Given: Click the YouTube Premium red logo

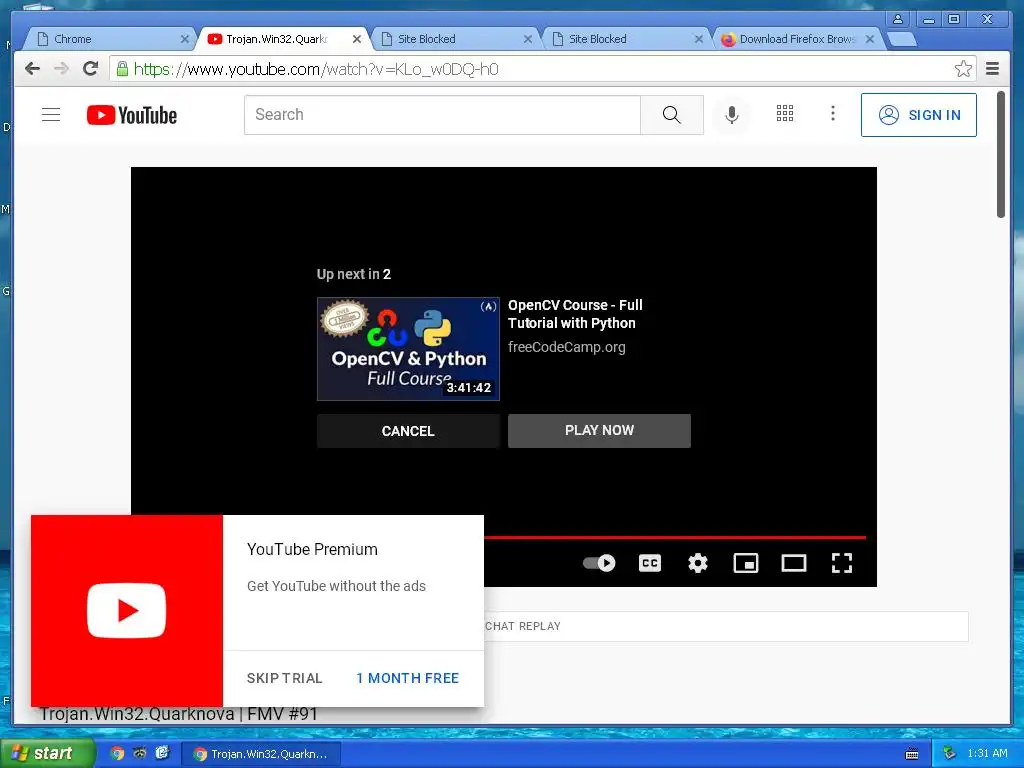Looking at the screenshot, I should (127, 611).
